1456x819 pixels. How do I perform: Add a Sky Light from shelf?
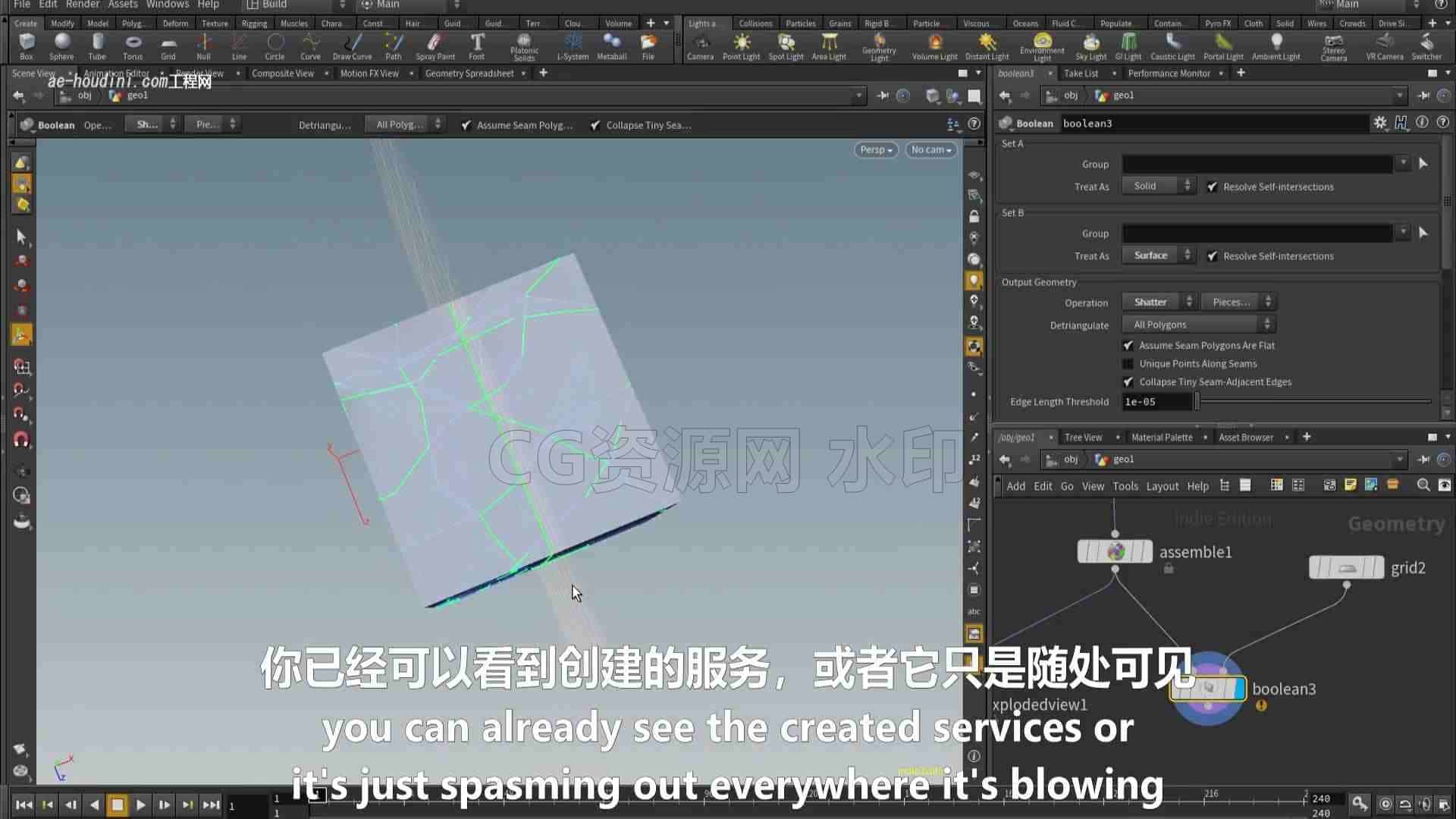coord(1090,46)
